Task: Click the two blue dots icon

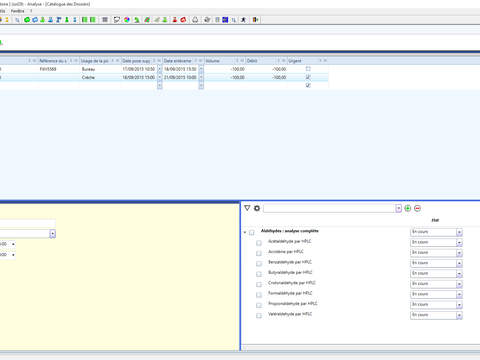Action: 75,20
